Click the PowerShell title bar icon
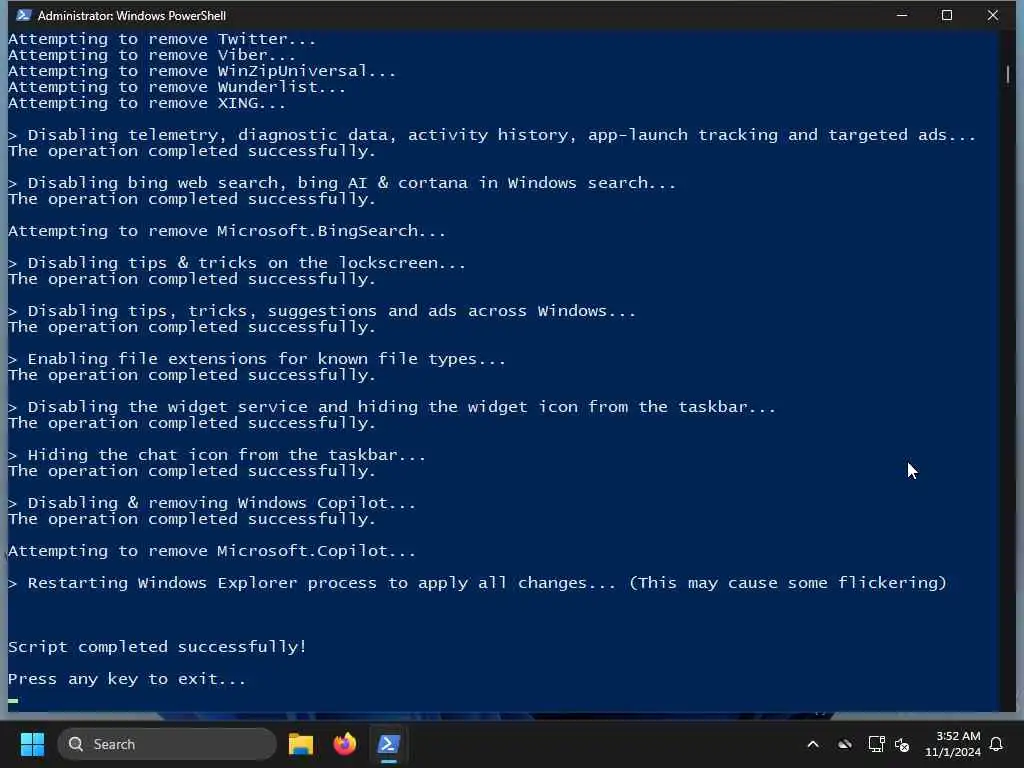The width and height of the screenshot is (1024, 768). pos(24,15)
